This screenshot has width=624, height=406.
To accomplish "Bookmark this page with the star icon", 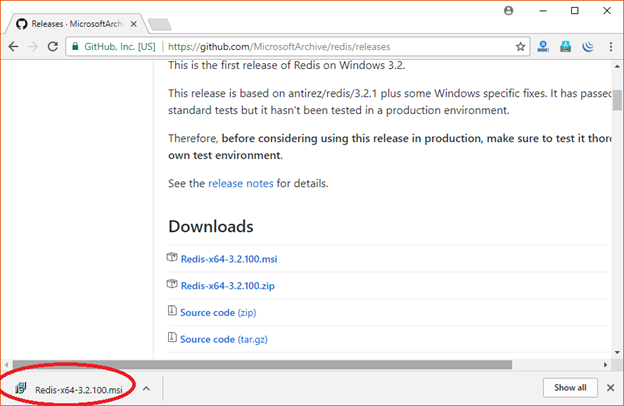I will click(x=520, y=46).
